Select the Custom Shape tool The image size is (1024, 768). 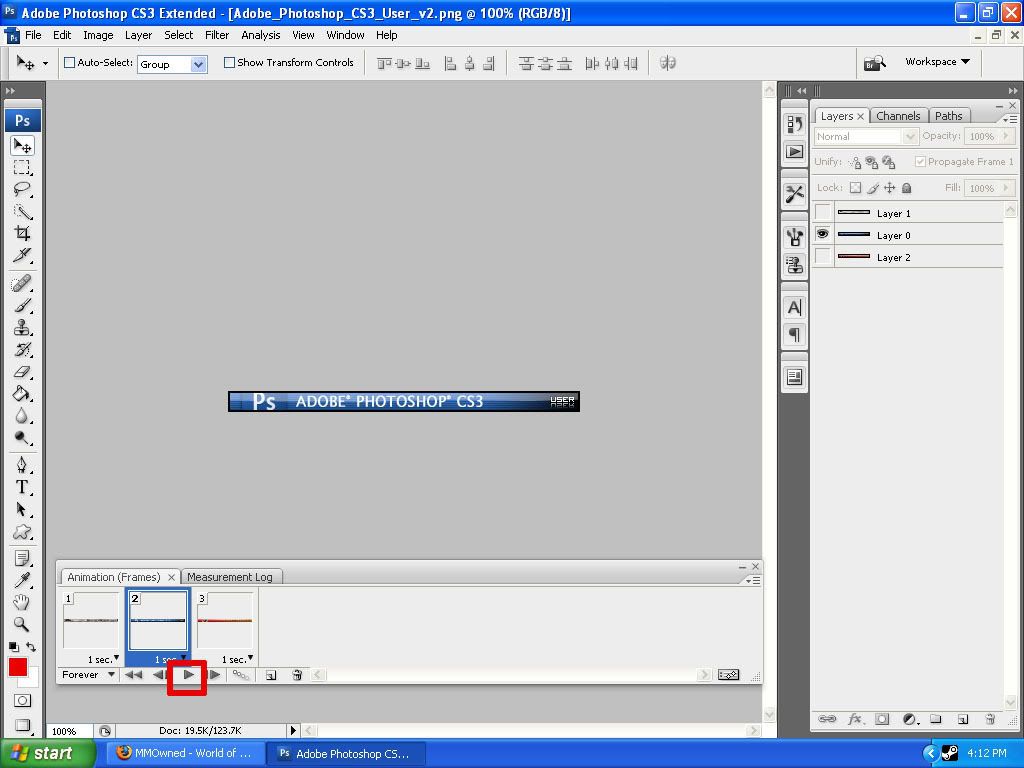[22, 532]
